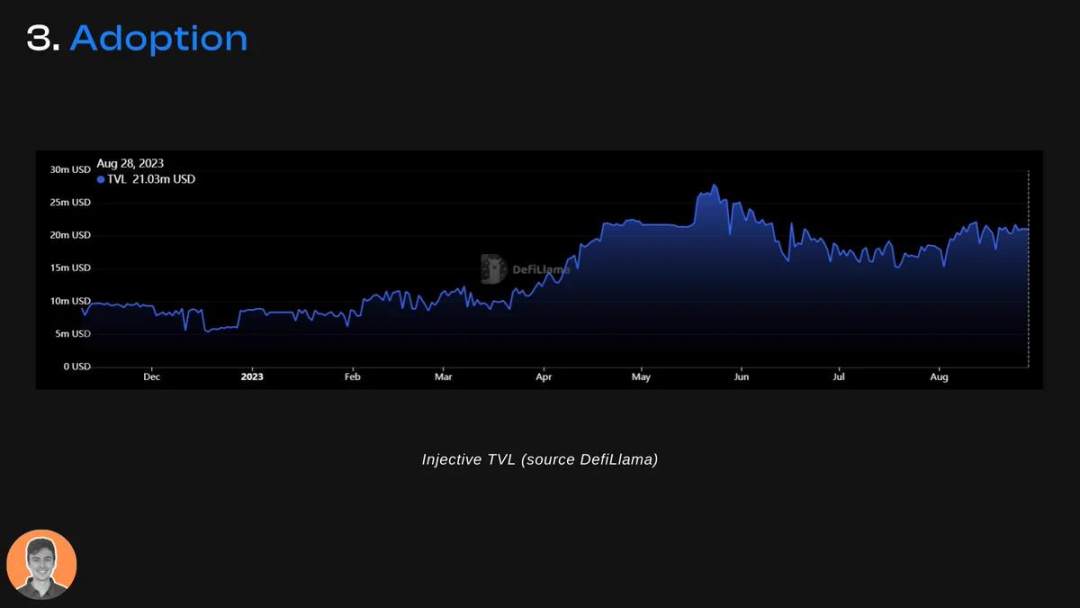Click the blue TVL legend dot
Image resolution: width=1080 pixels, height=608 pixels.
pyautogui.click(x=101, y=180)
